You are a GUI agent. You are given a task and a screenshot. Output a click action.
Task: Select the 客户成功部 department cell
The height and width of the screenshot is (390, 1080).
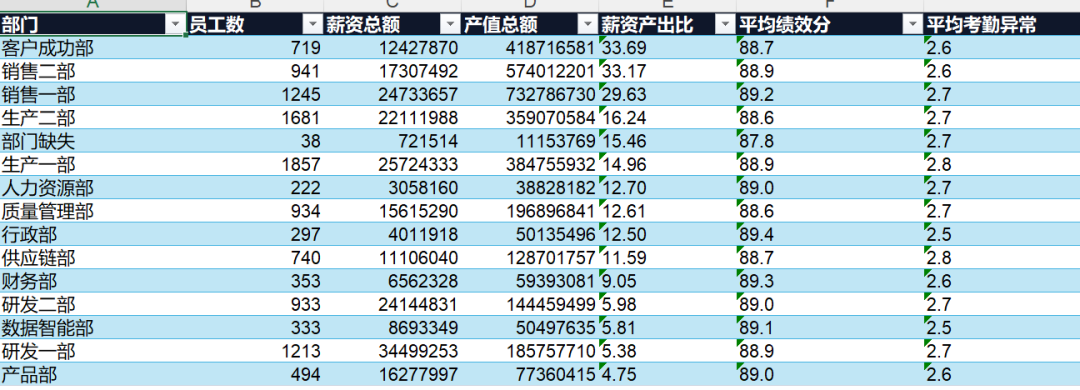[93, 48]
